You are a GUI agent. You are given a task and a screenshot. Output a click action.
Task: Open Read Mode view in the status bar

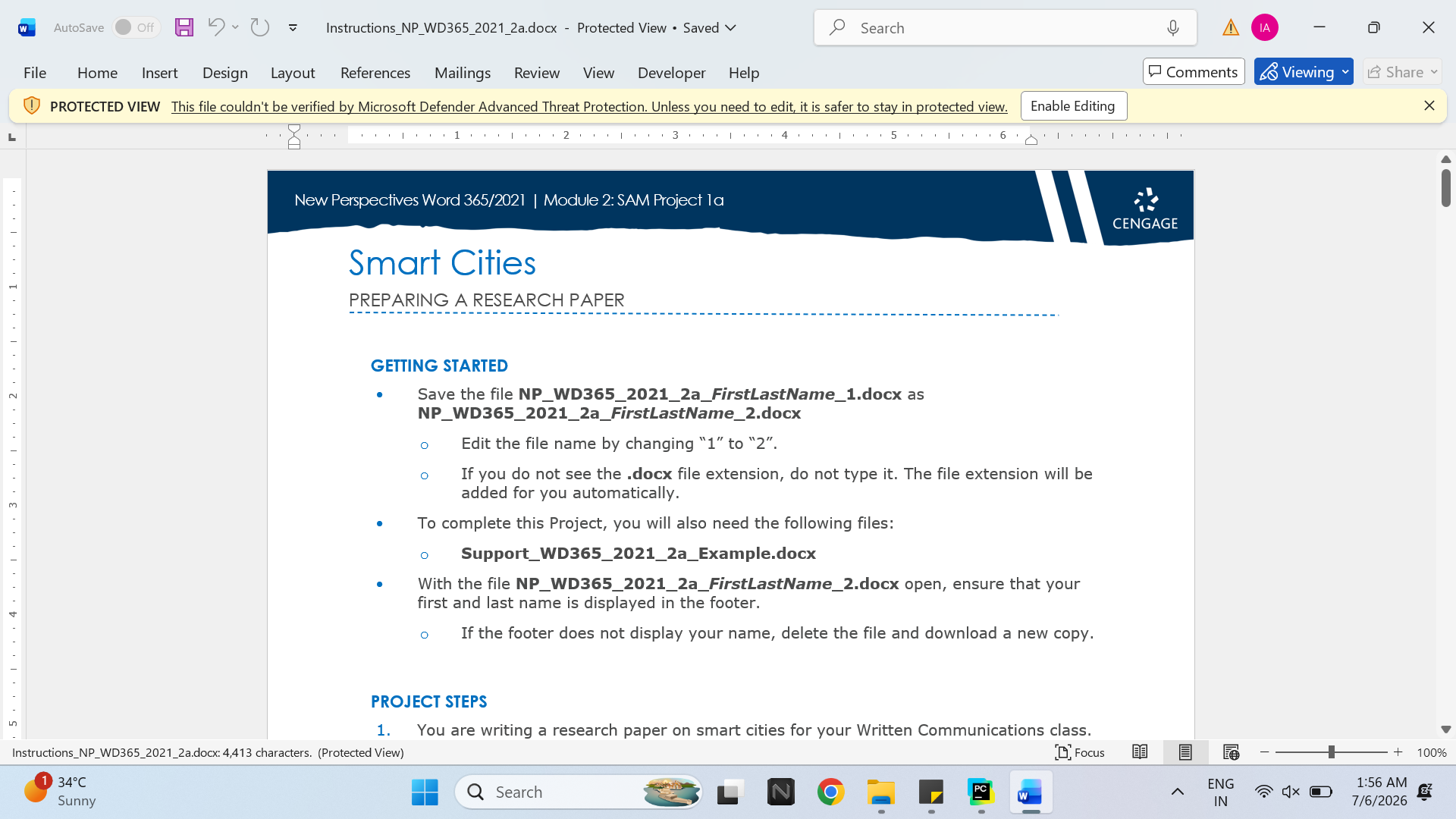tap(1140, 752)
